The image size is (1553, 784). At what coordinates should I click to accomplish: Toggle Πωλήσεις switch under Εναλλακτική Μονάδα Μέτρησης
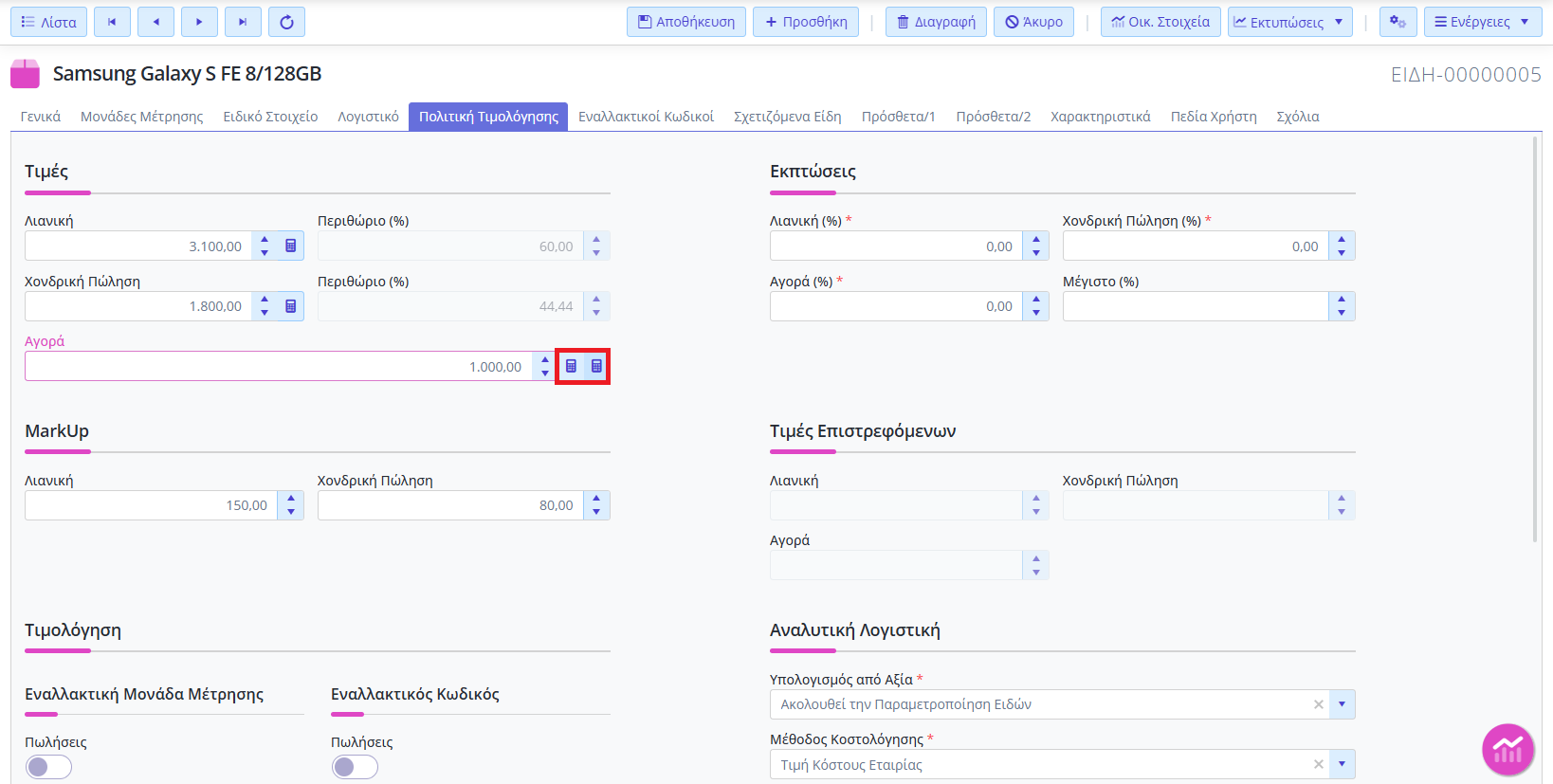48,767
